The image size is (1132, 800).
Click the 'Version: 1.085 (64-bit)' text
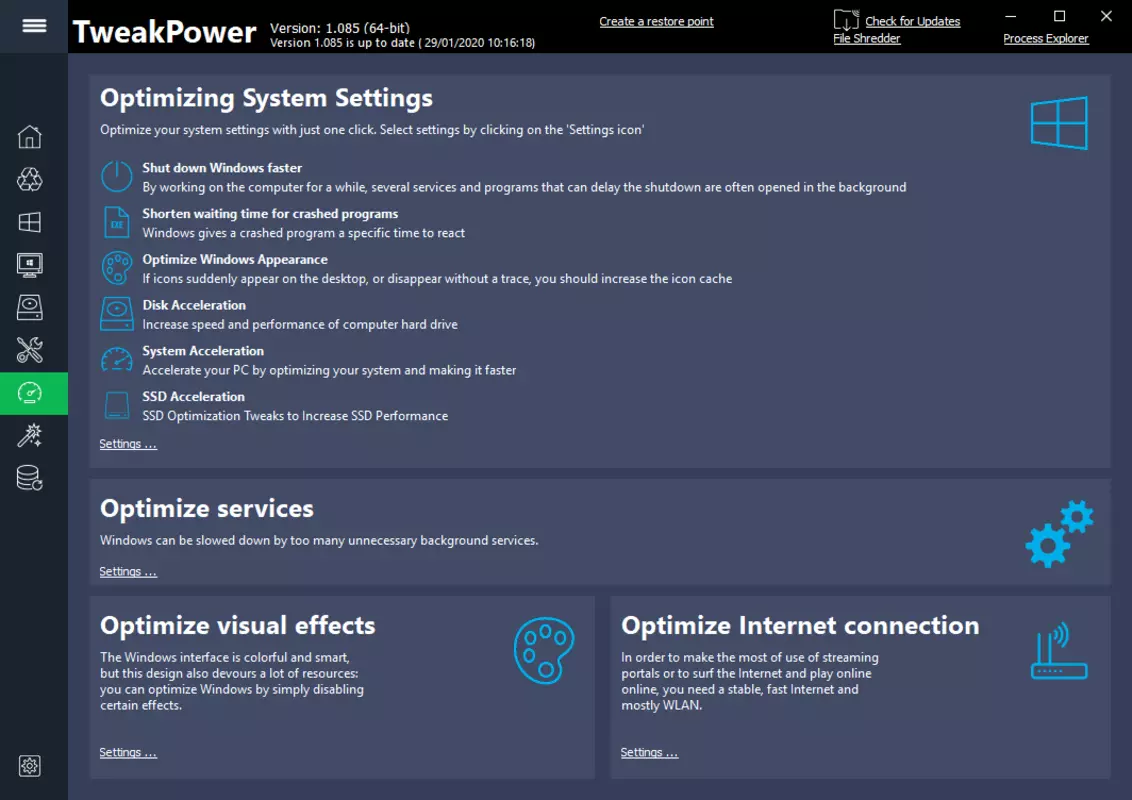click(x=340, y=28)
